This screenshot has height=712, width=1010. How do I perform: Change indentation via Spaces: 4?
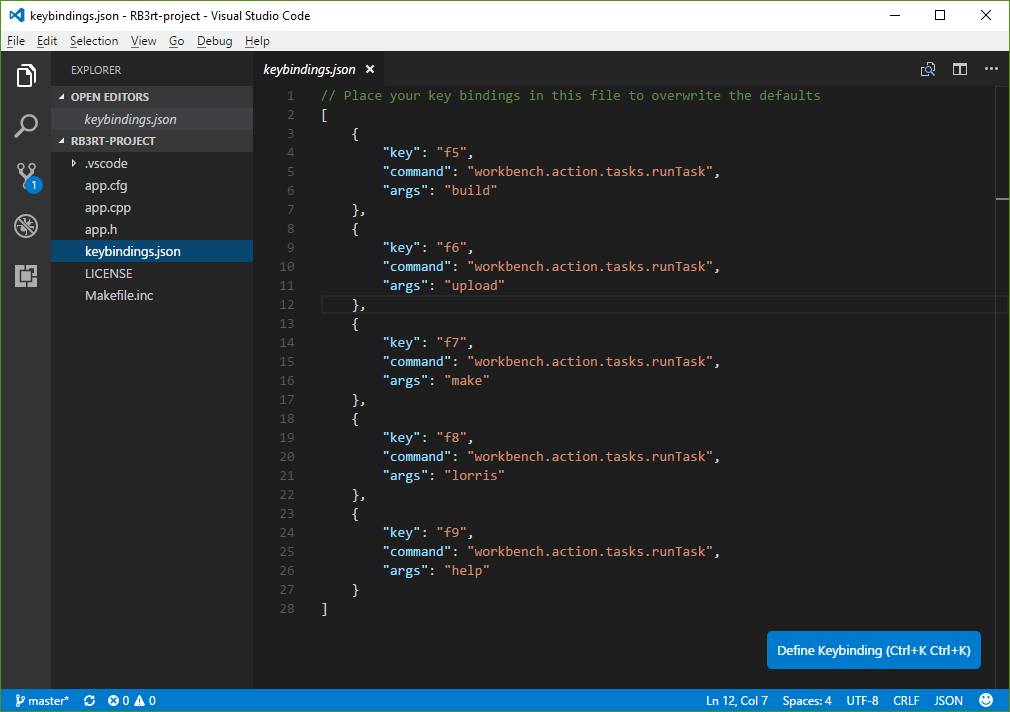tap(807, 700)
